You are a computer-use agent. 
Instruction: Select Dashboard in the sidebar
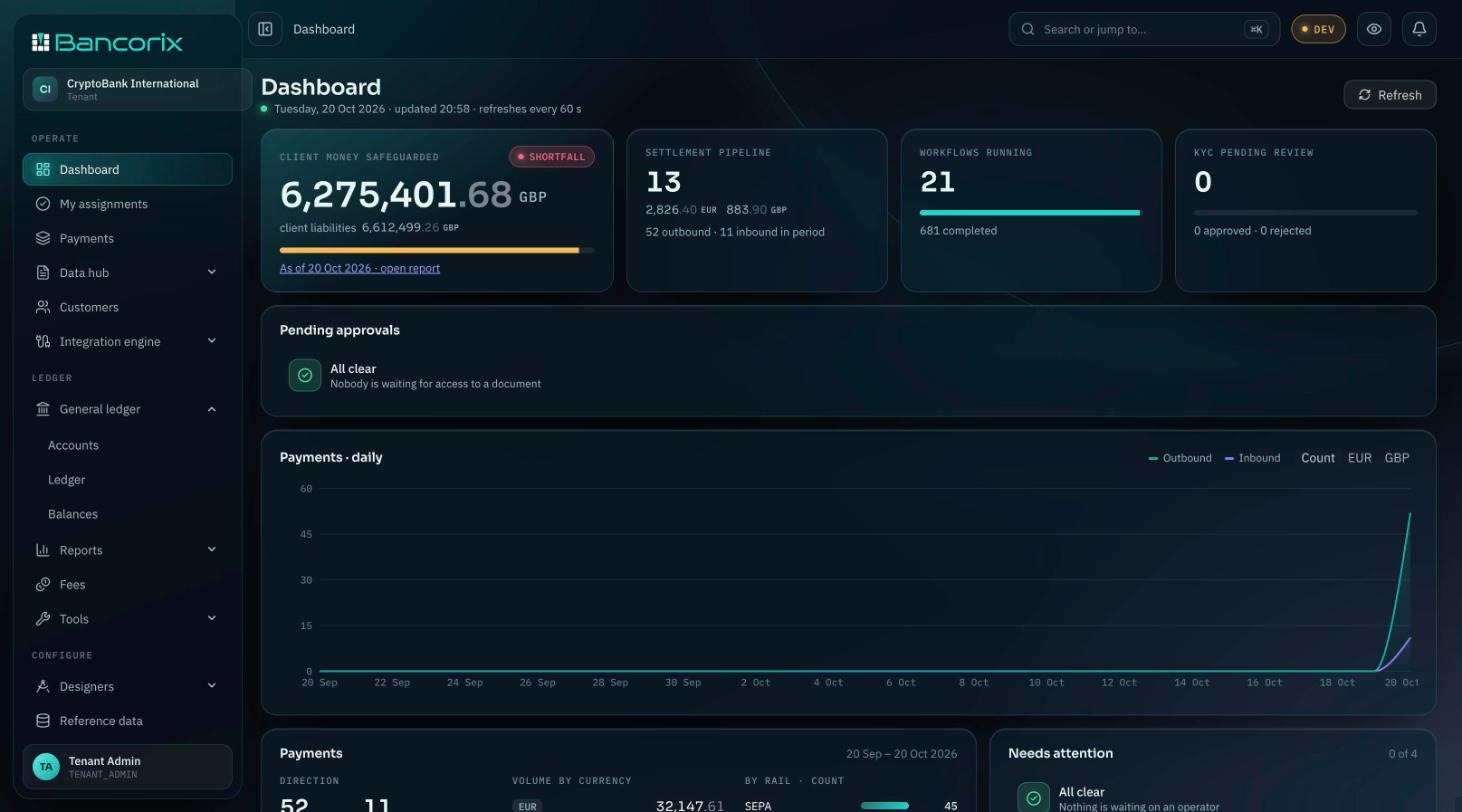coord(127,170)
